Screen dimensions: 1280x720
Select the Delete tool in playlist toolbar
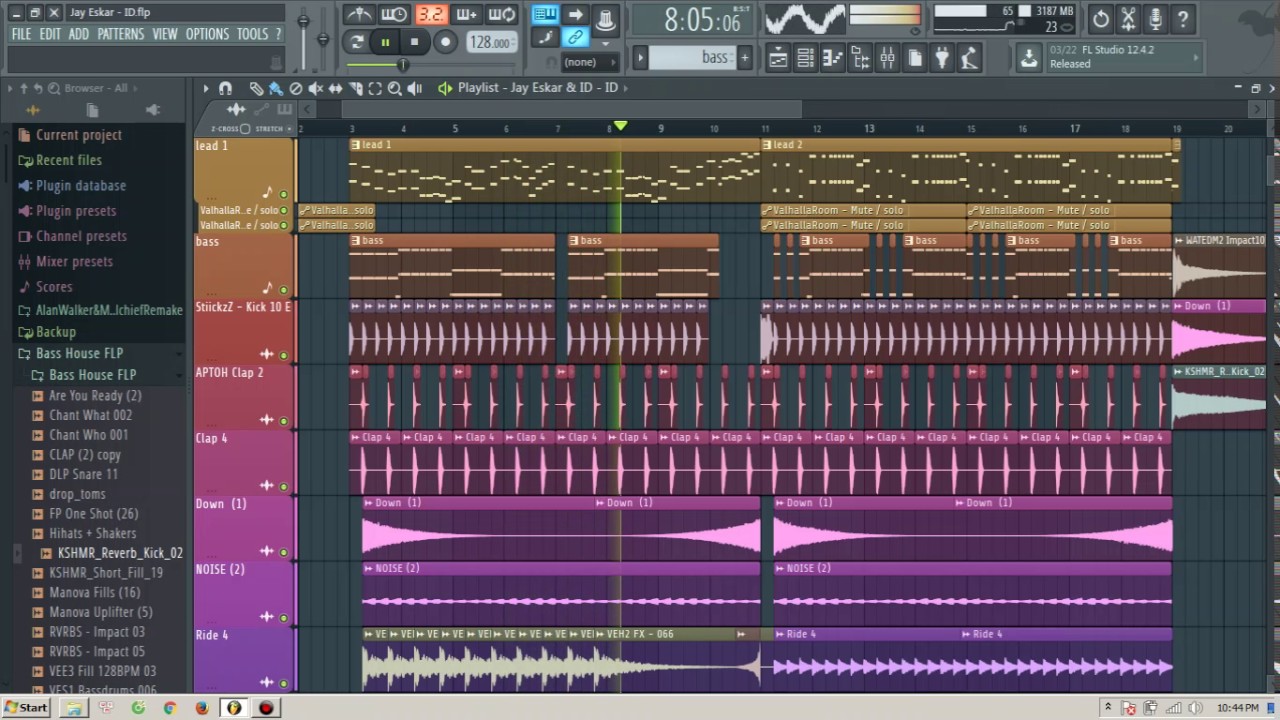[x=295, y=88]
